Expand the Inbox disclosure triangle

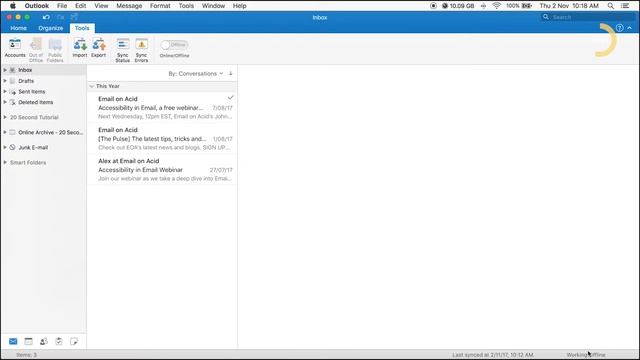[x=5, y=70]
